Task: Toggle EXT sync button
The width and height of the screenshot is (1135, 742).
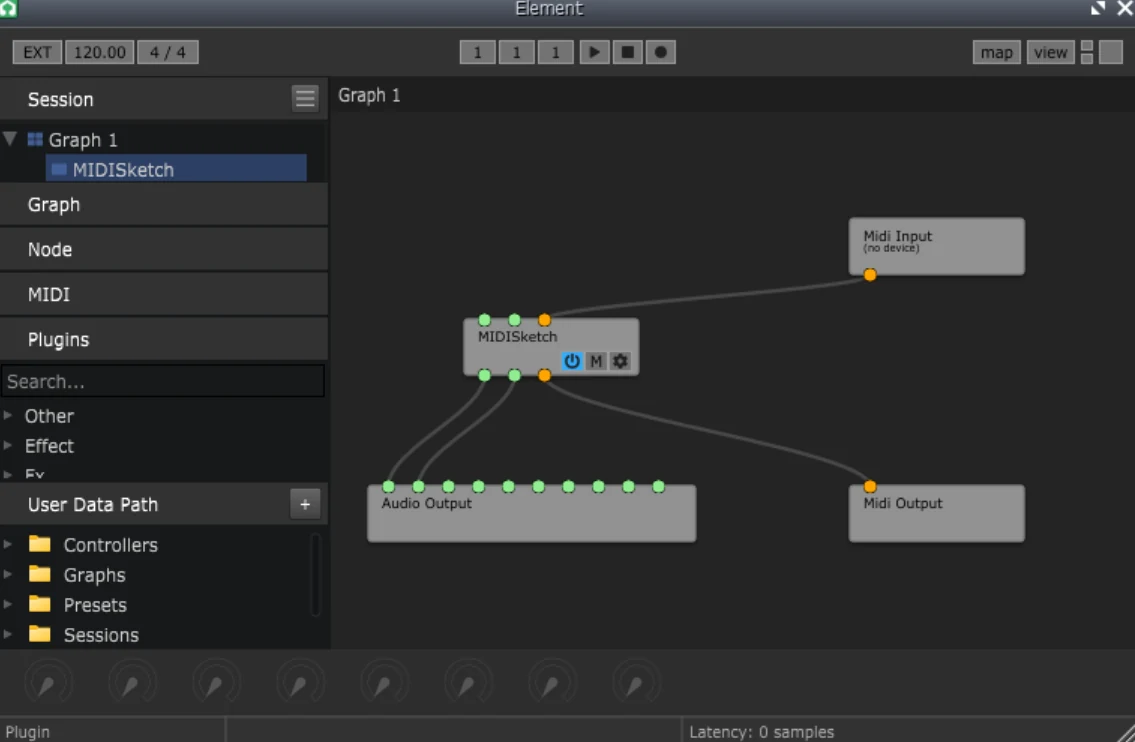Action: click(37, 52)
